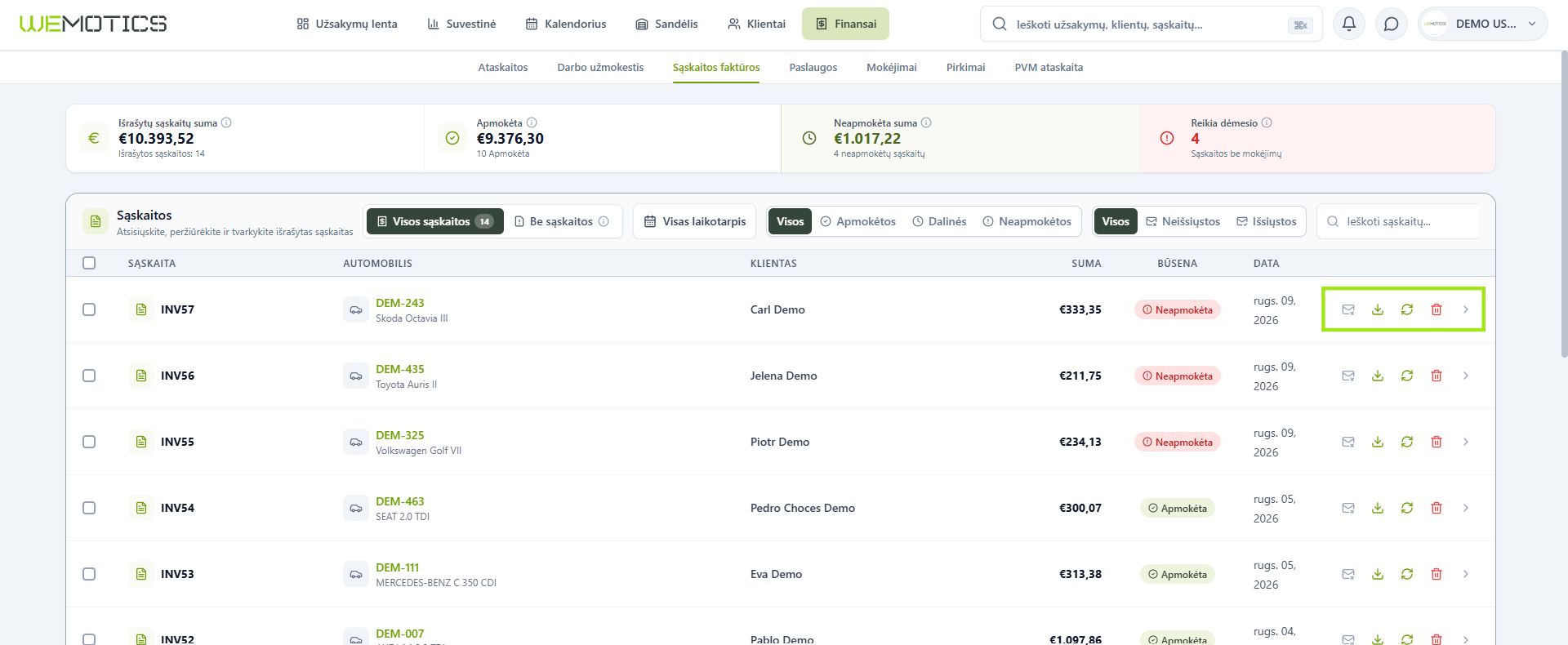
Task: Expand details for INV56 with chevron
Action: (x=1466, y=376)
